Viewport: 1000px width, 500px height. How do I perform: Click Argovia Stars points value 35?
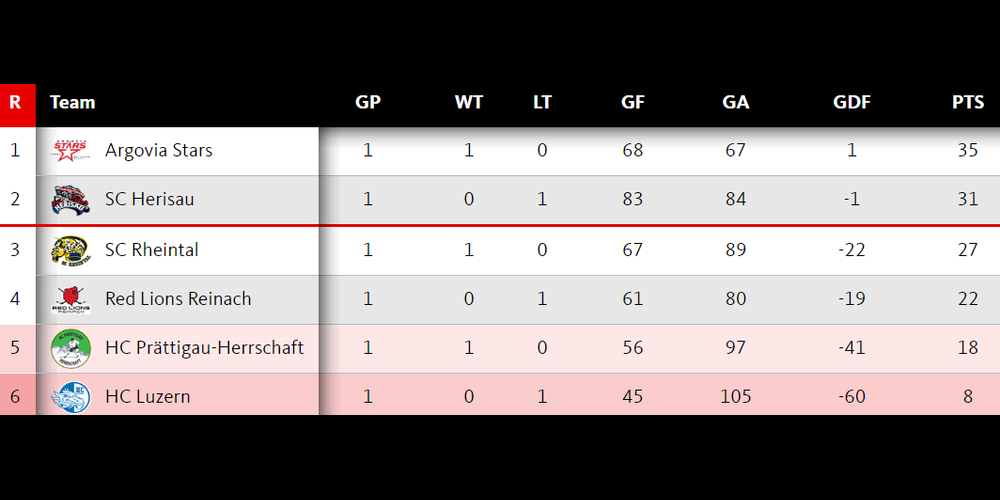(968, 151)
